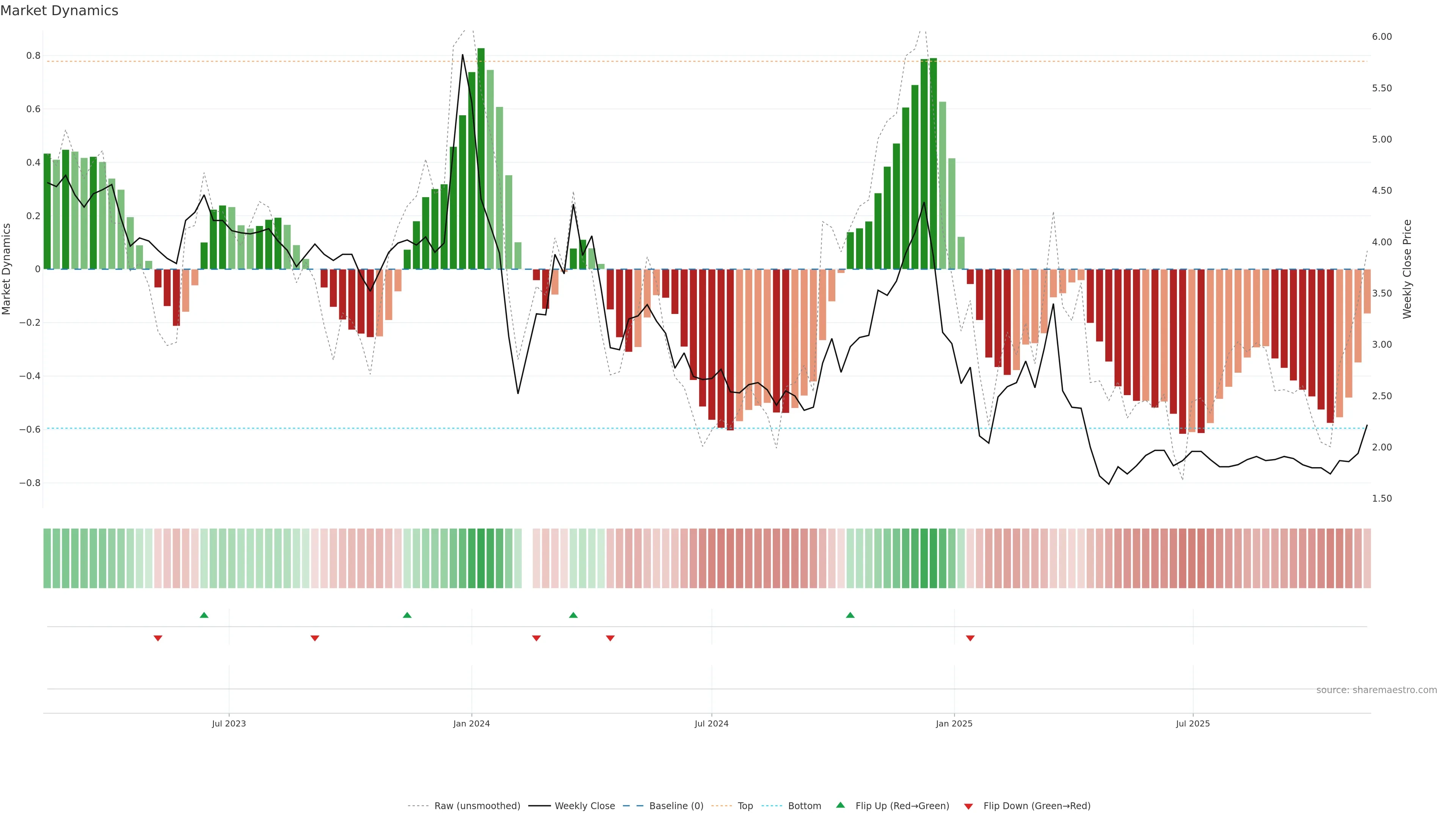Click the green triangle icon in legend
The width and height of the screenshot is (1456, 819).
841,805
